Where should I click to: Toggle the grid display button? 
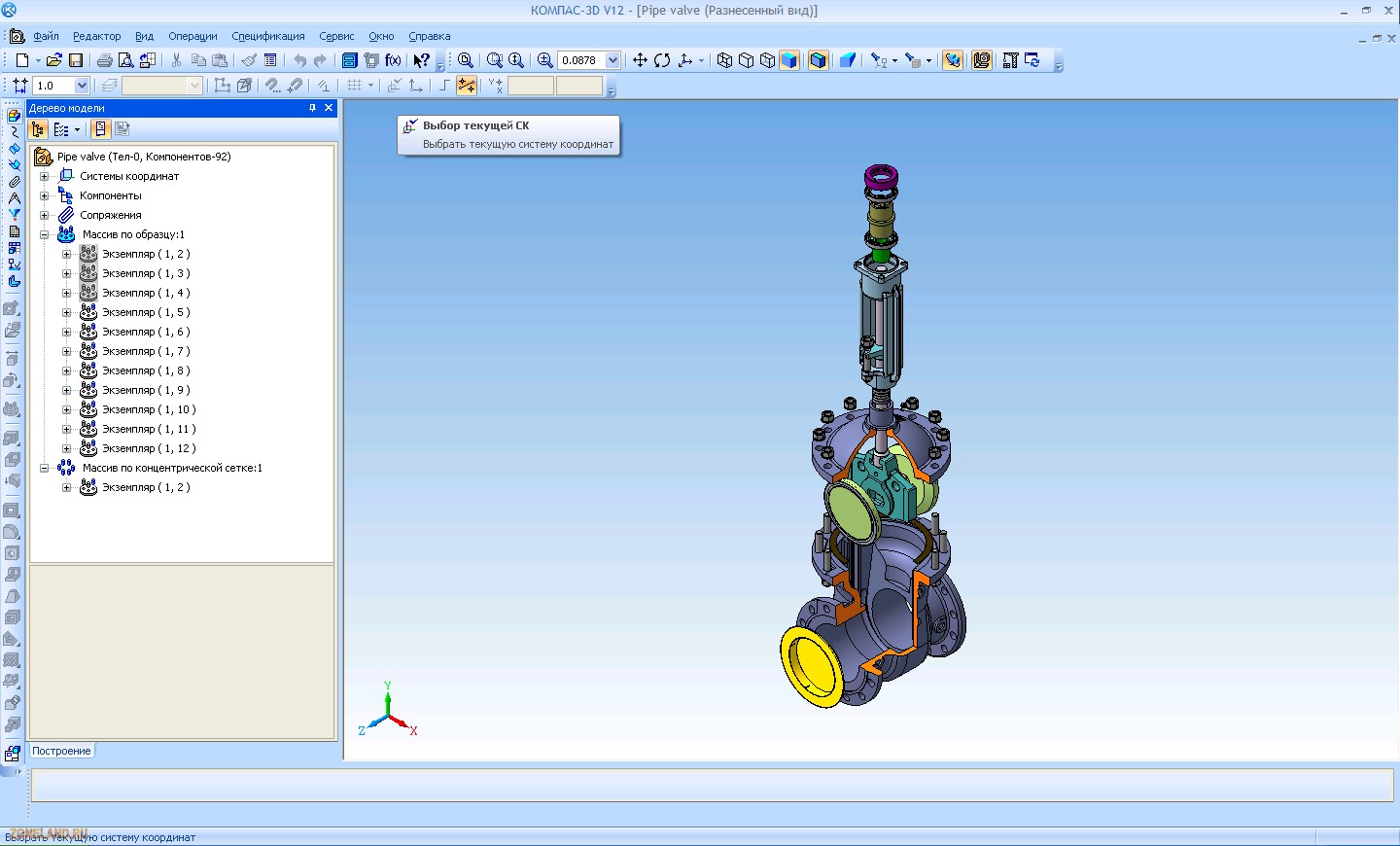[355, 86]
